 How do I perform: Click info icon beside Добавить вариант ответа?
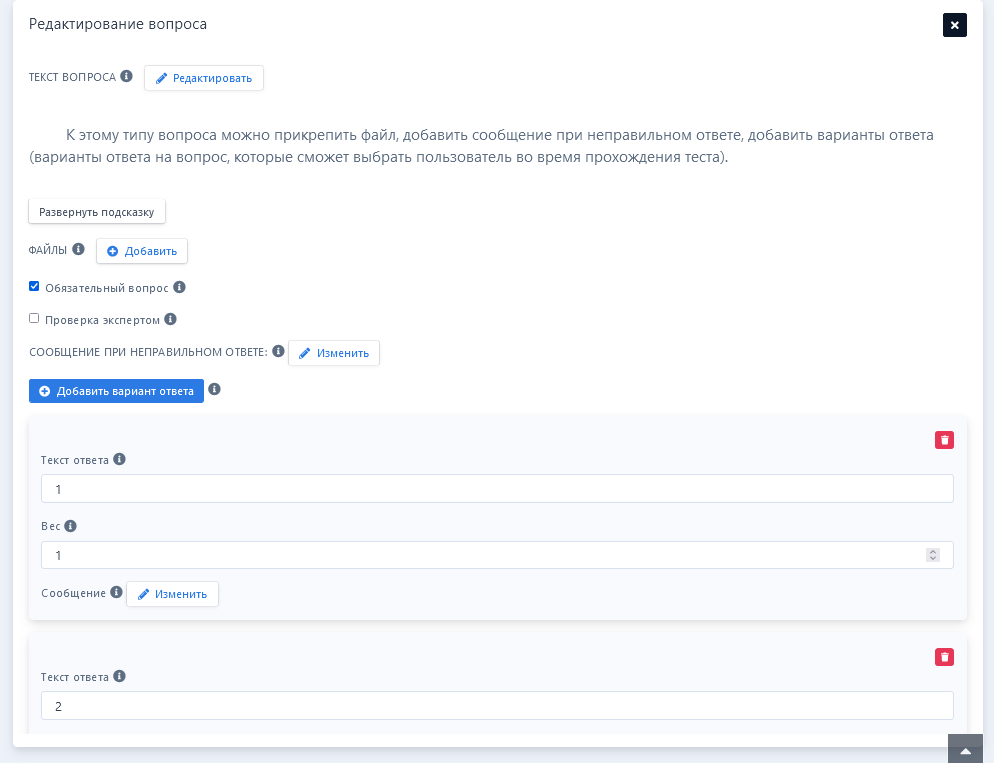click(214, 389)
